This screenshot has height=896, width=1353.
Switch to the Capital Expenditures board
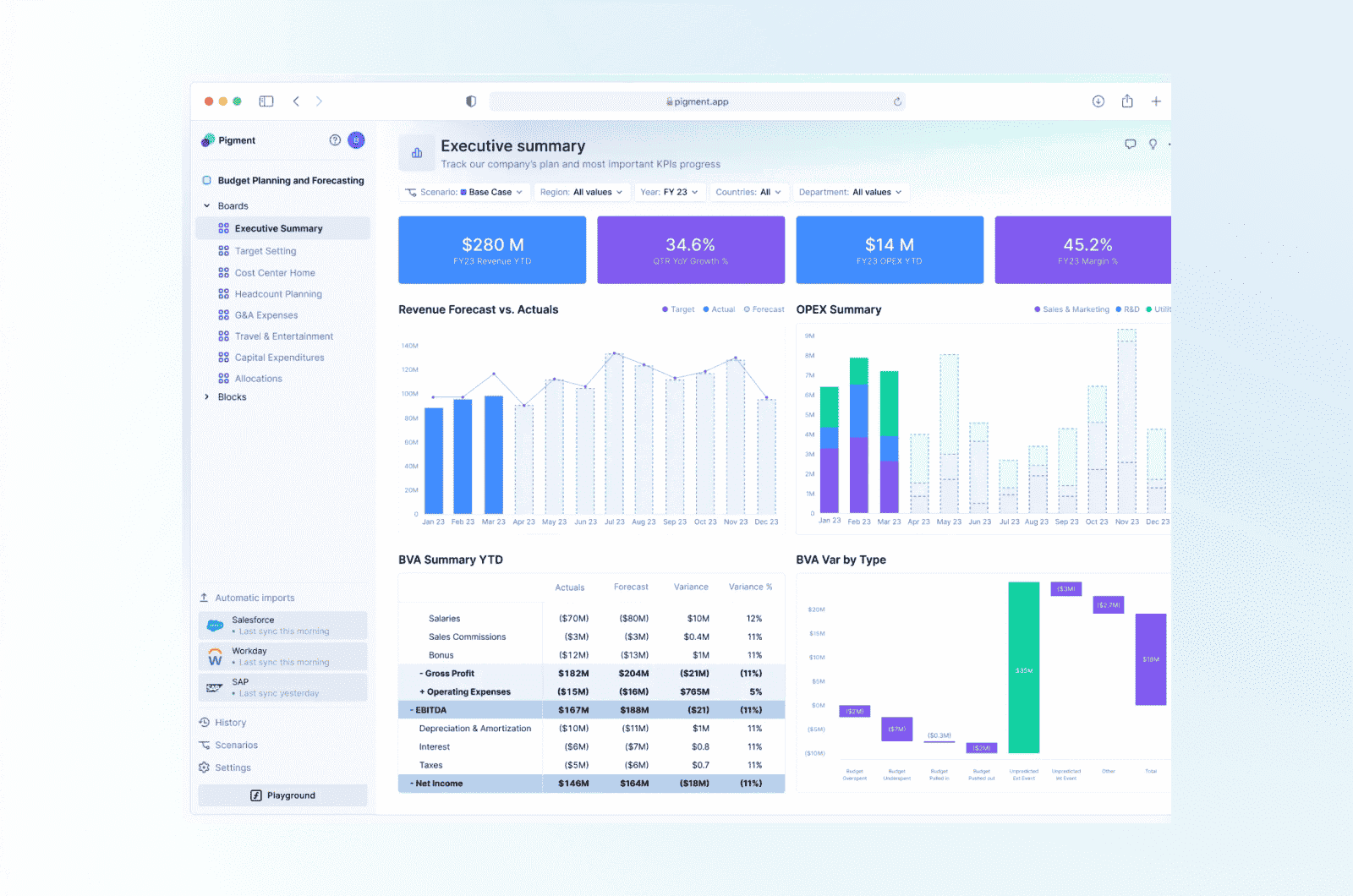click(280, 357)
